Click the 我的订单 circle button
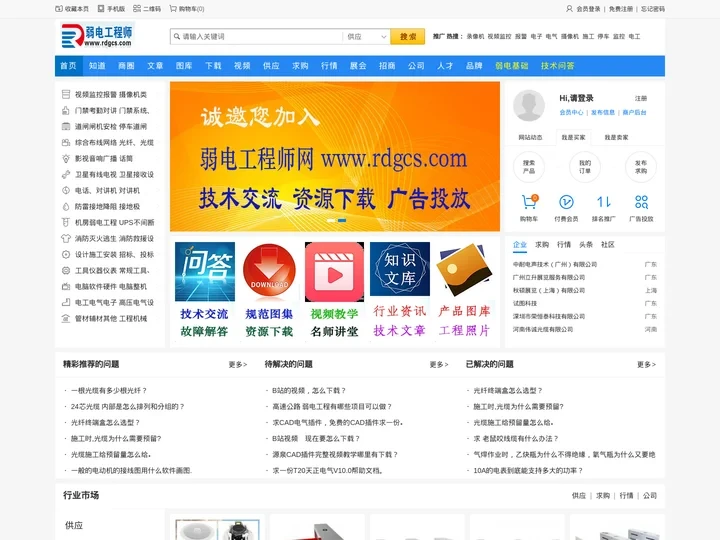Image resolution: width=720 pixels, height=540 pixels. pyautogui.click(x=585, y=167)
